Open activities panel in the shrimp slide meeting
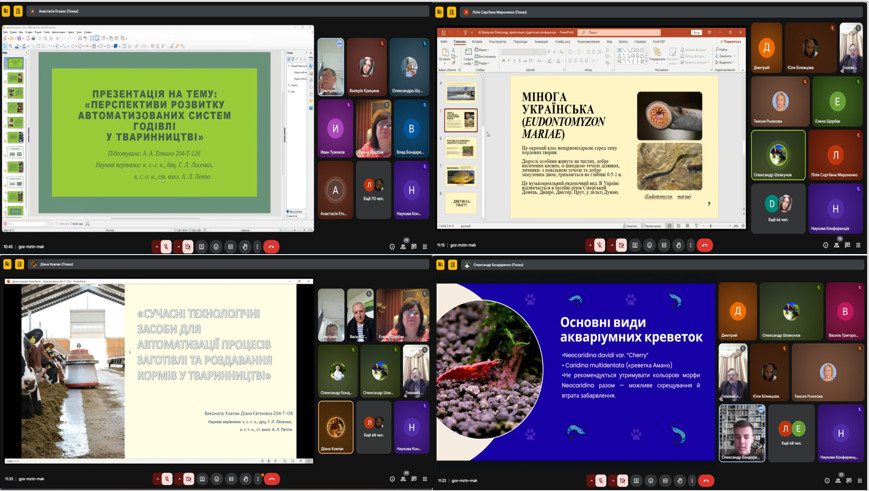869x491 pixels. (x=858, y=480)
